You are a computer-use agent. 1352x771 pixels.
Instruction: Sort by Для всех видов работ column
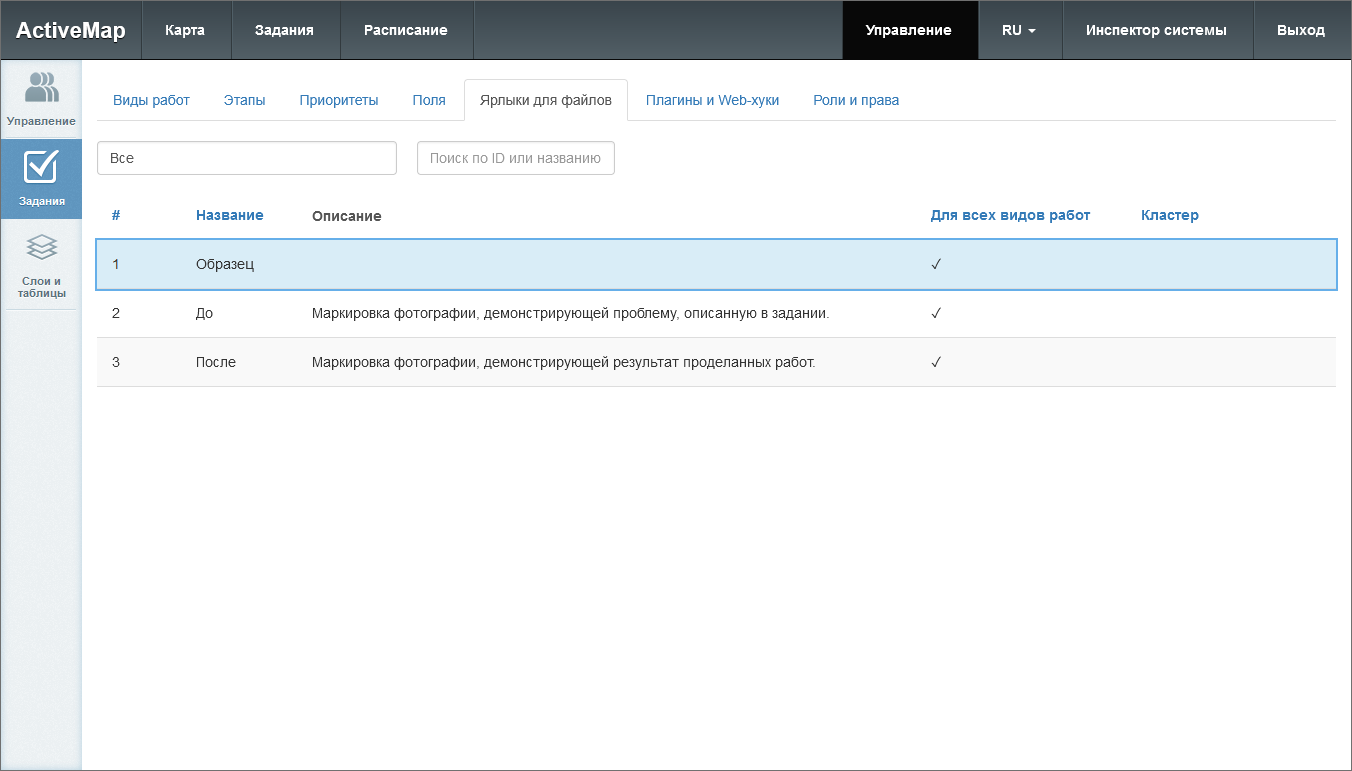point(1009,215)
